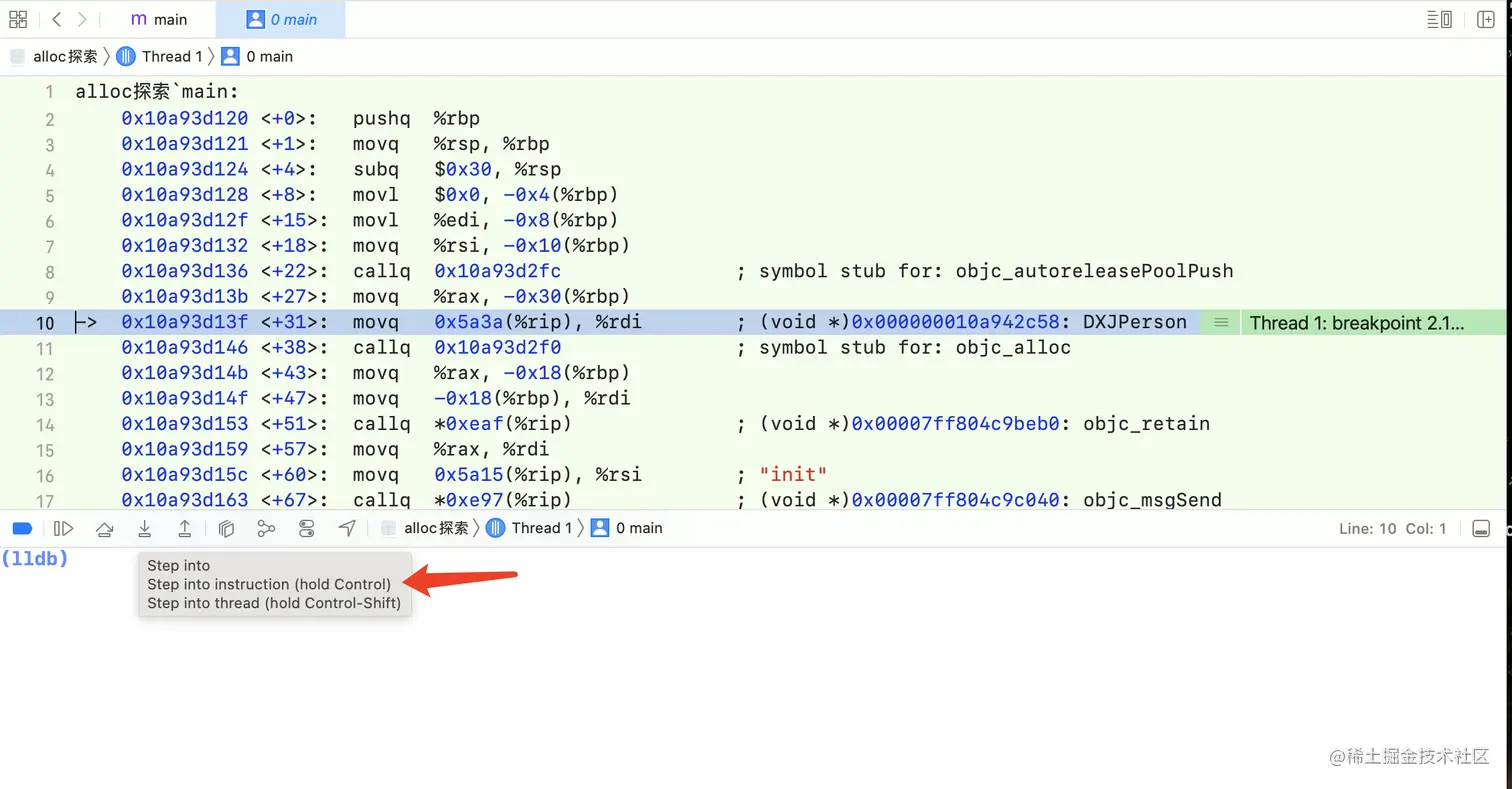Image resolution: width=1512 pixels, height=789 pixels.
Task: Click address 0x10a93d132 on line 7
Action: pyautogui.click(x=185, y=246)
